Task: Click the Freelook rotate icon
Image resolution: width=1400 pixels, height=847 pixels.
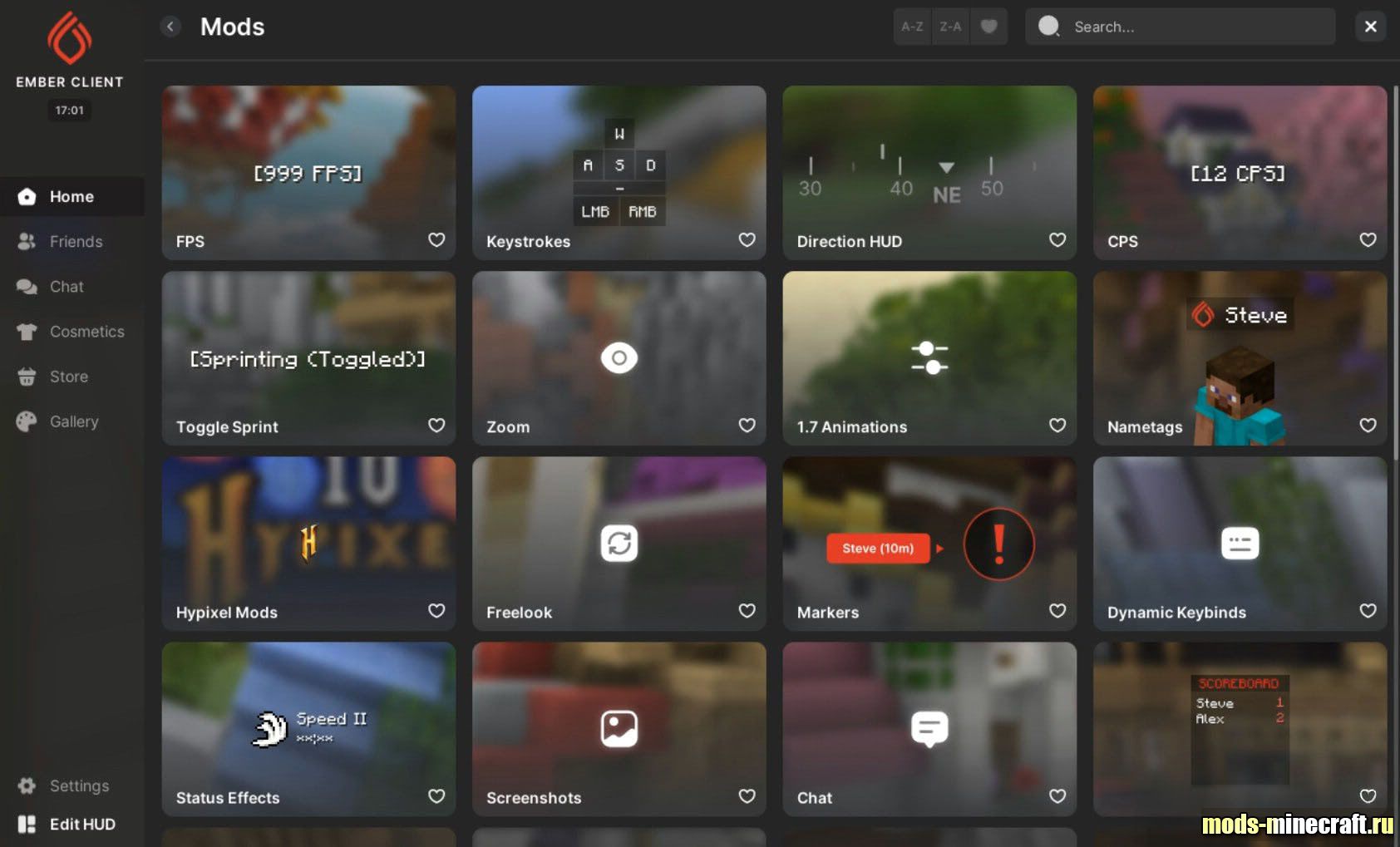Action: pyautogui.click(x=619, y=544)
